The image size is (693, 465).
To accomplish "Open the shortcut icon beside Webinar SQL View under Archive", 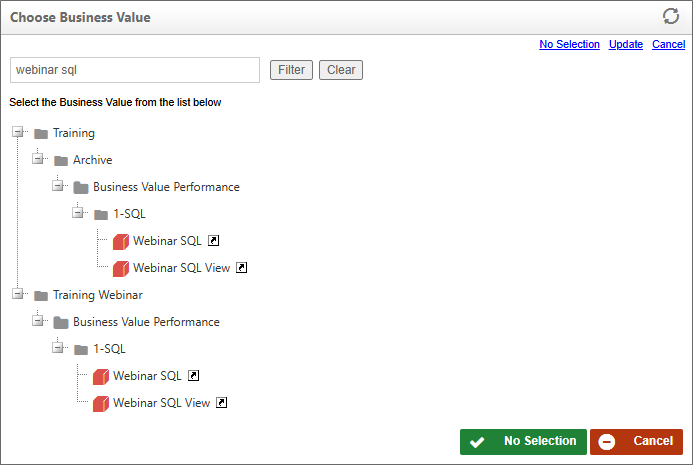I will pos(241,267).
